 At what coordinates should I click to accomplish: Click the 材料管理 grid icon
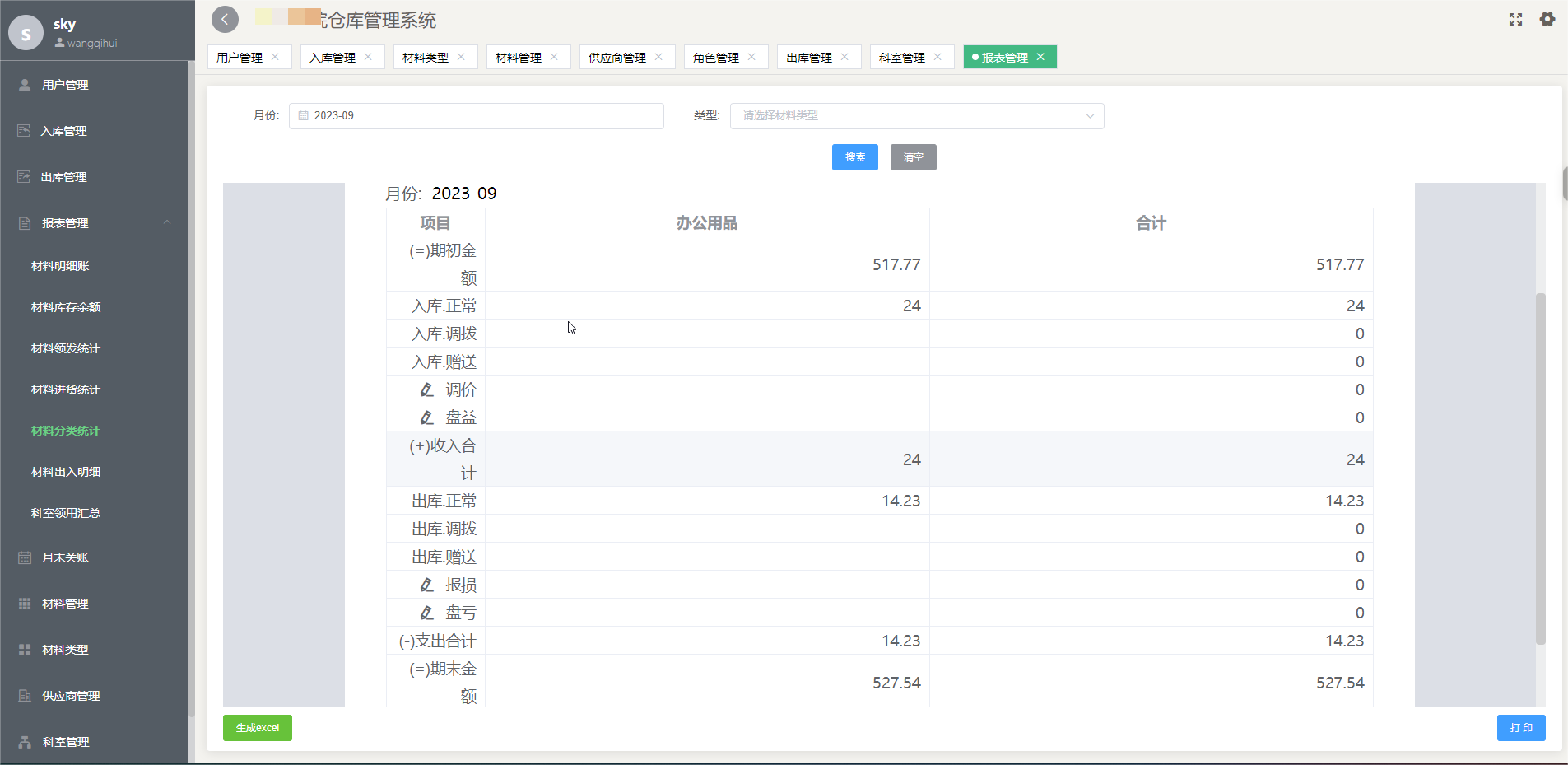click(x=25, y=604)
